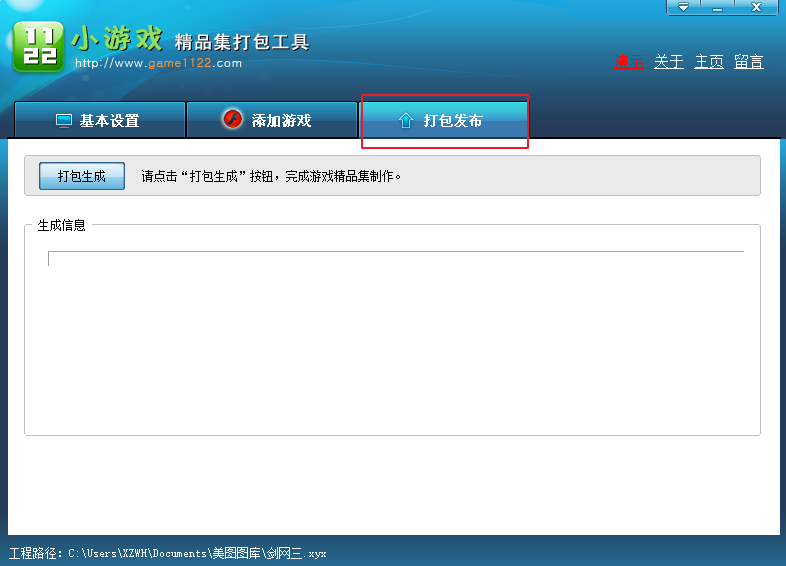Open the 演示 link

click(629, 62)
